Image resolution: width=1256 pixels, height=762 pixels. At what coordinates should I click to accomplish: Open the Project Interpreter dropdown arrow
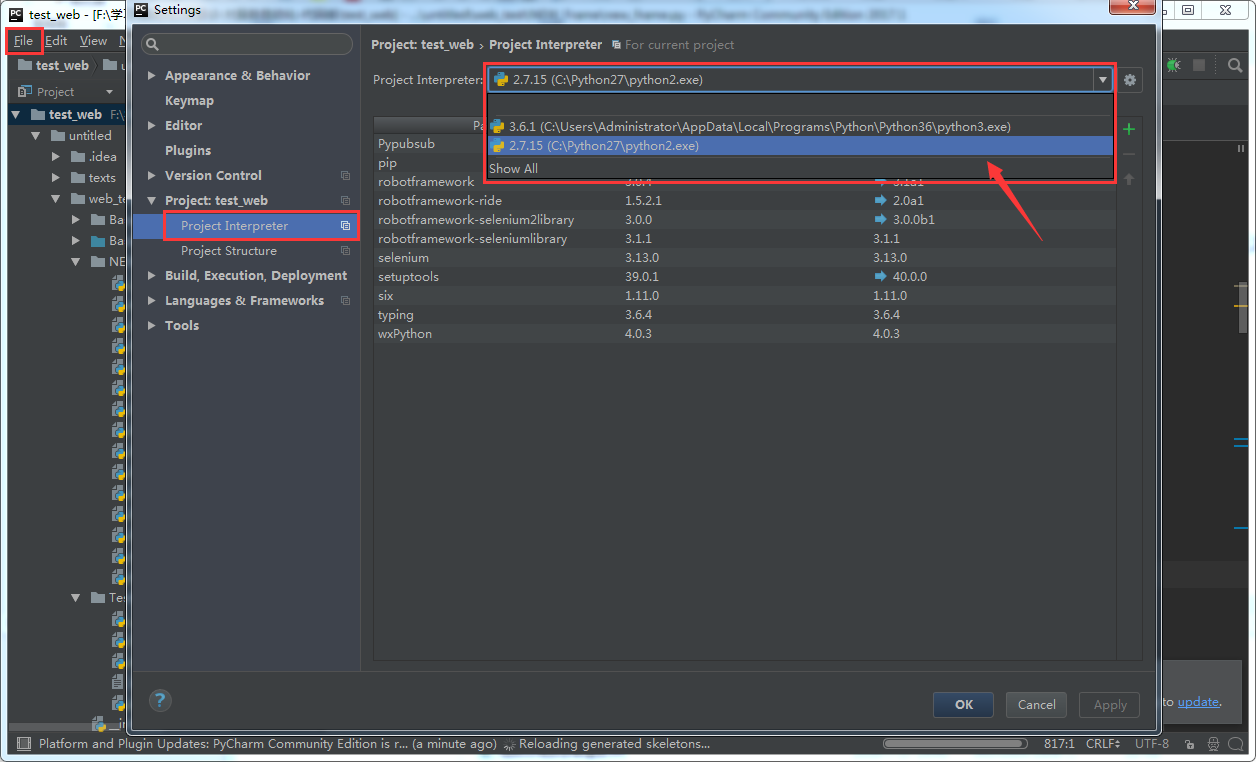tap(1102, 80)
